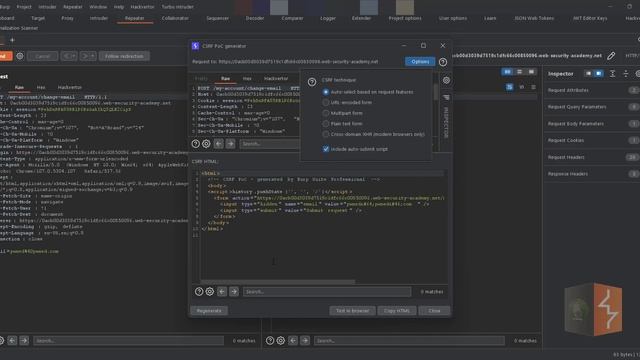Switch dialog request view to Hex tab
The width and height of the screenshot is (640, 360).
coord(247,78)
